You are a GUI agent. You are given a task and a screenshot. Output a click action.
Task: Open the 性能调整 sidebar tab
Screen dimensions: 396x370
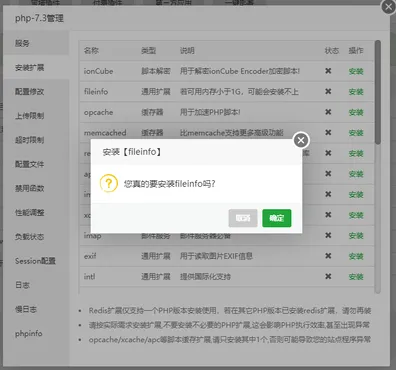(x=36, y=212)
